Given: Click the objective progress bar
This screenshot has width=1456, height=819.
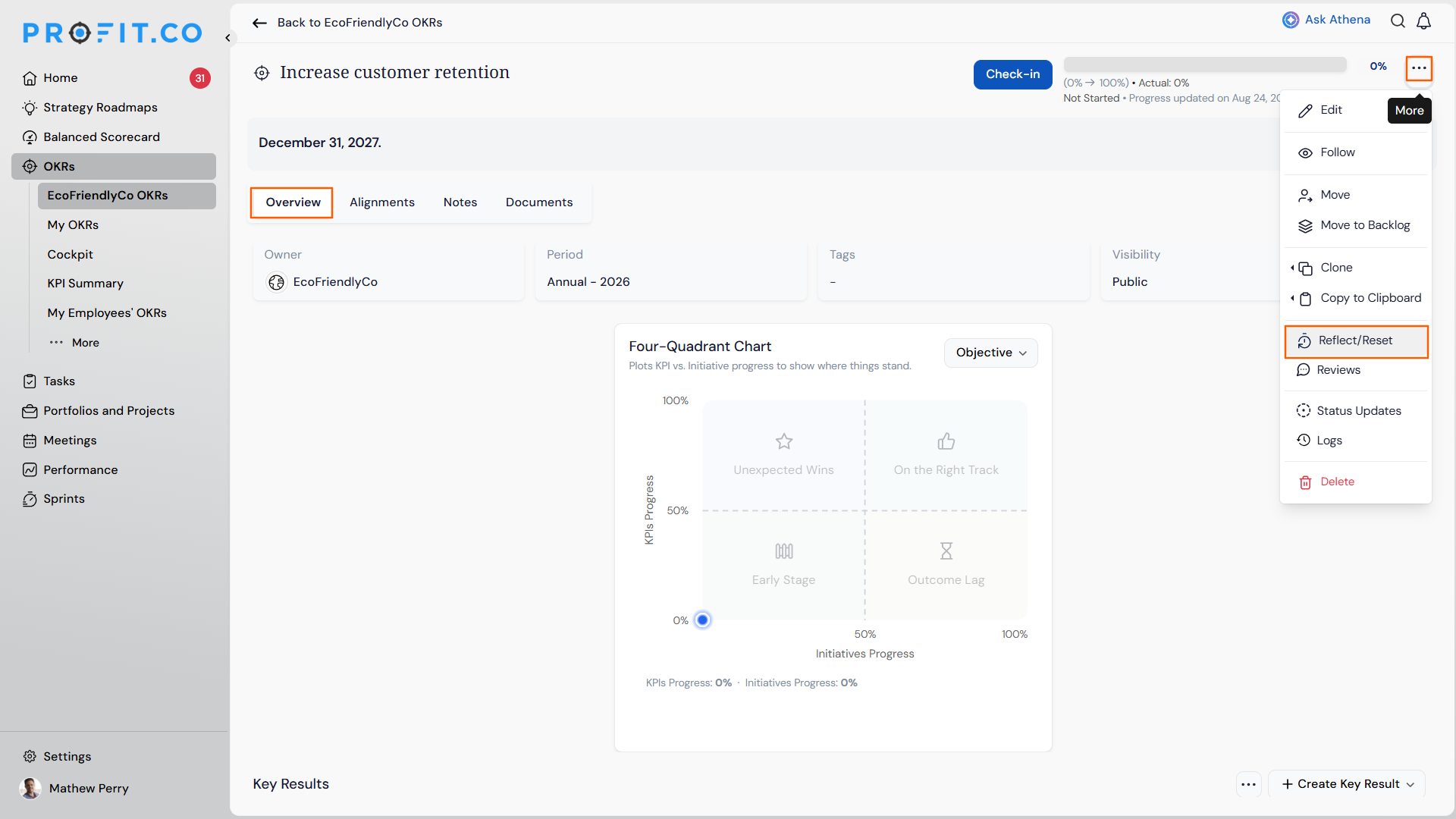Looking at the screenshot, I should [x=1205, y=65].
